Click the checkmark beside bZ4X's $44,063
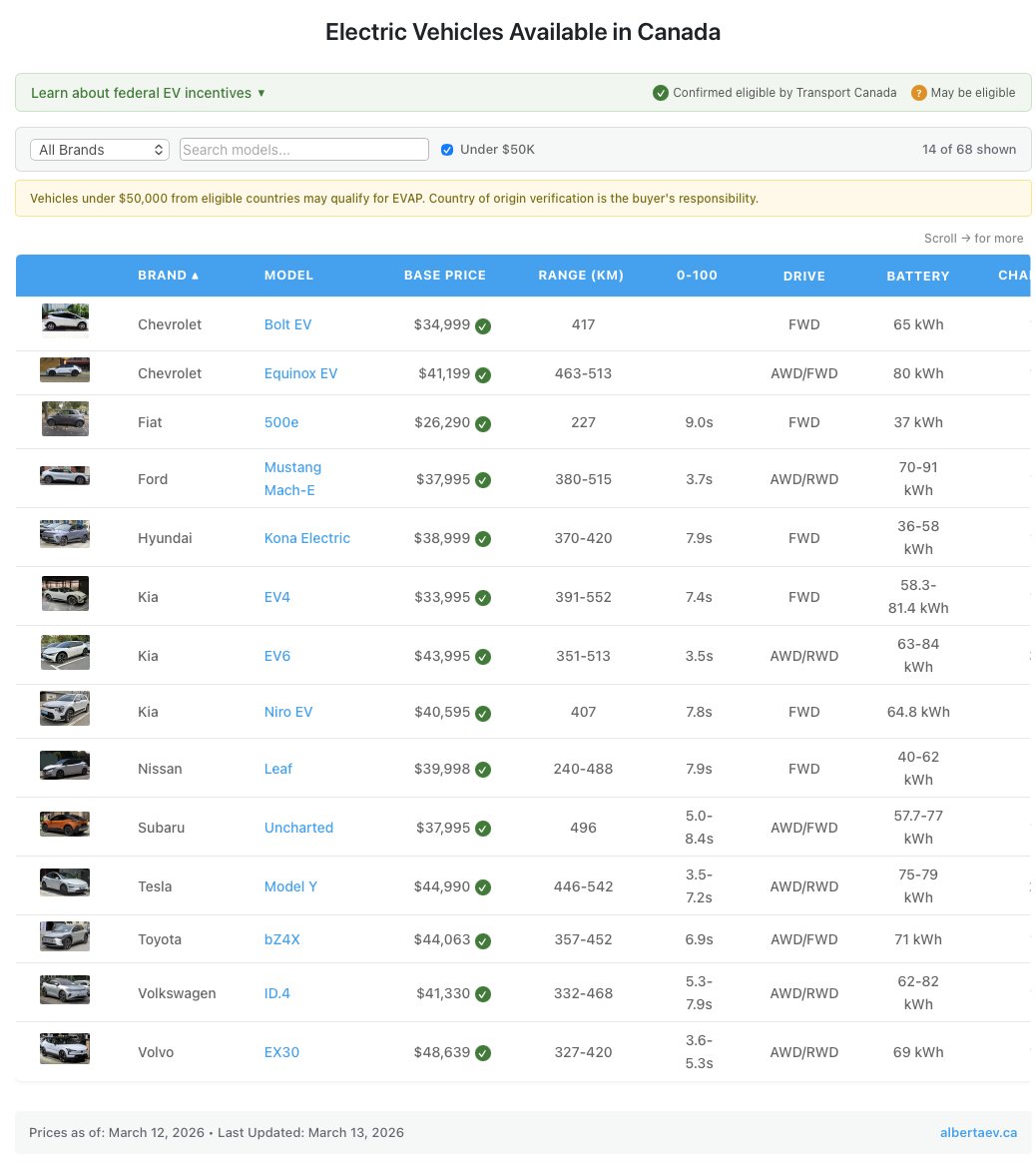Image resolution: width=1036 pixels, height=1163 pixels. point(483,940)
